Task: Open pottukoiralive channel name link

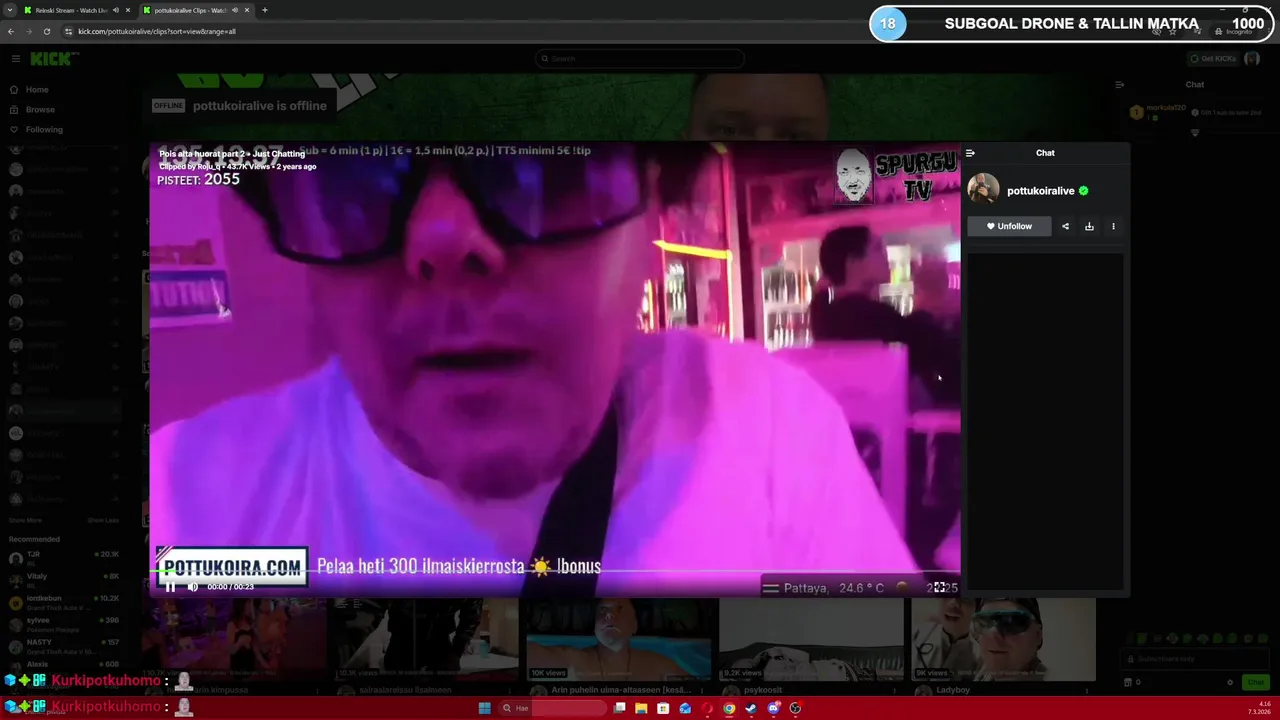Action: pyautogui.click(x=1040, y=191)
